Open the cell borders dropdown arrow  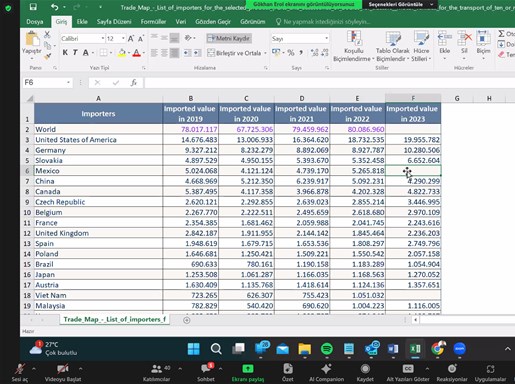111,53
